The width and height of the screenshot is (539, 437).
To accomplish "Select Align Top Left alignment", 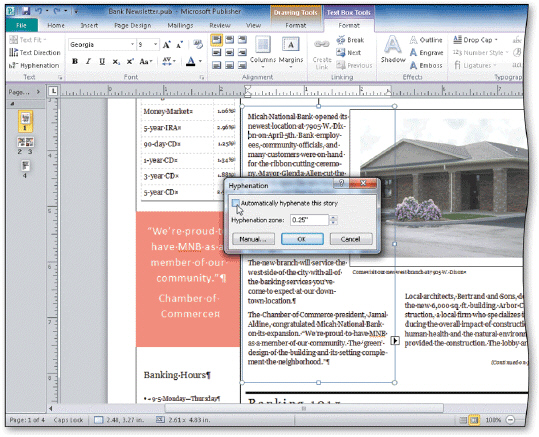I will (216, 40).
